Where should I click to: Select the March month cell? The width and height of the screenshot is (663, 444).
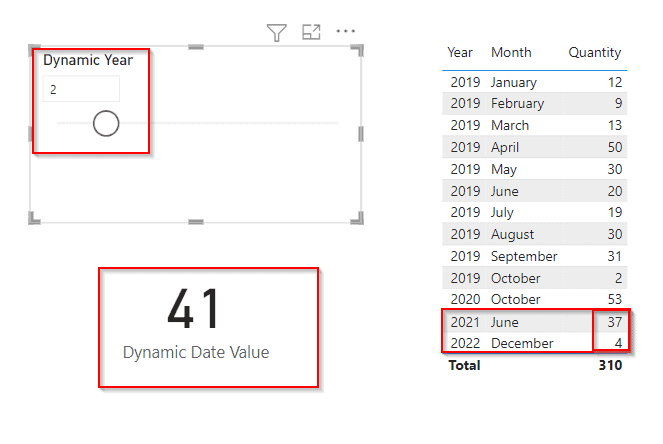point(510,125)
